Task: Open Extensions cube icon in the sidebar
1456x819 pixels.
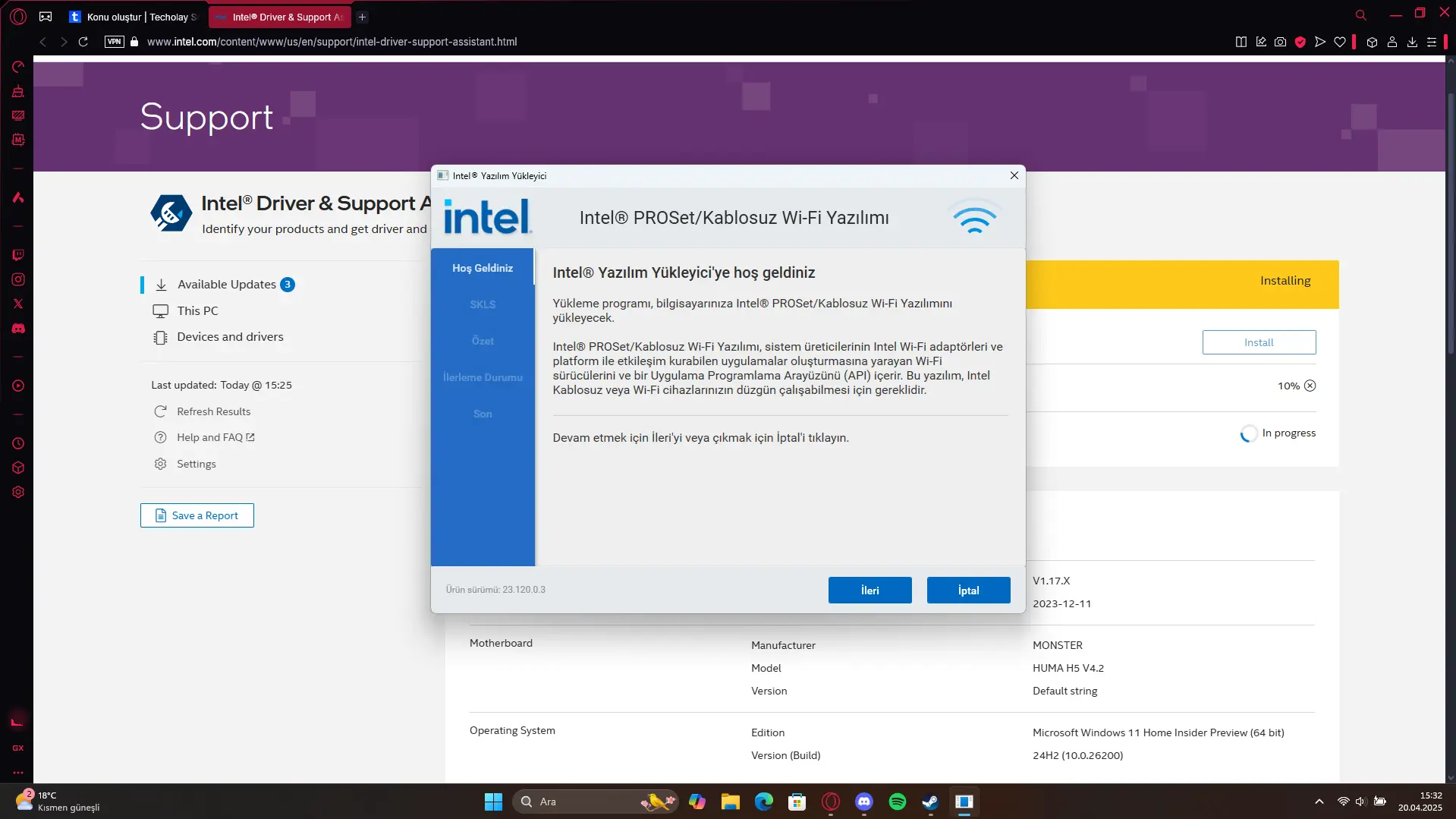Action: (x=18, y=468)
